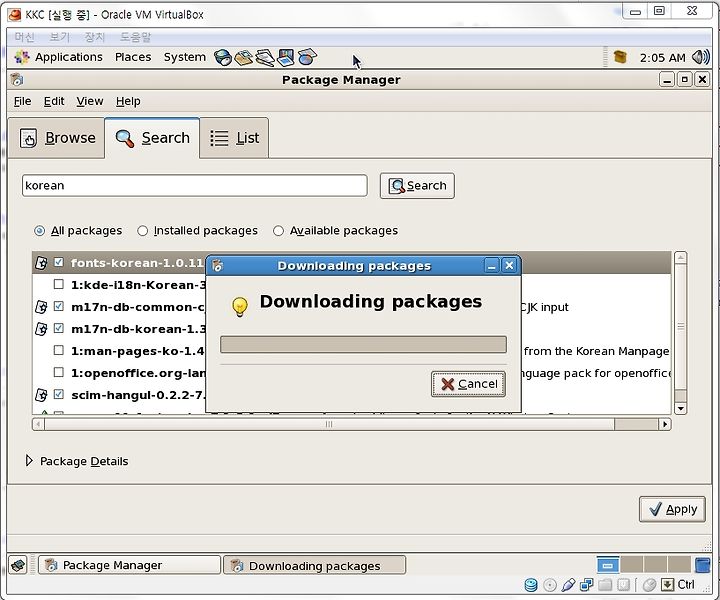This screenshot has width=720, height=600.
Task: Open the Edit menu
Action: [x=54, y=101]
